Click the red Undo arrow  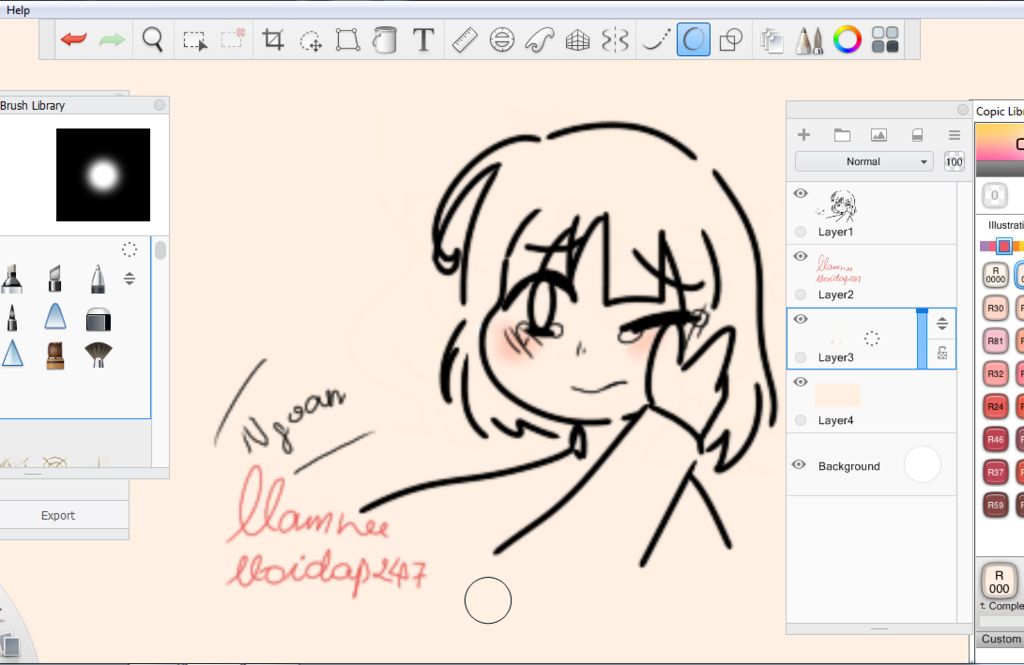click(74, 40)
